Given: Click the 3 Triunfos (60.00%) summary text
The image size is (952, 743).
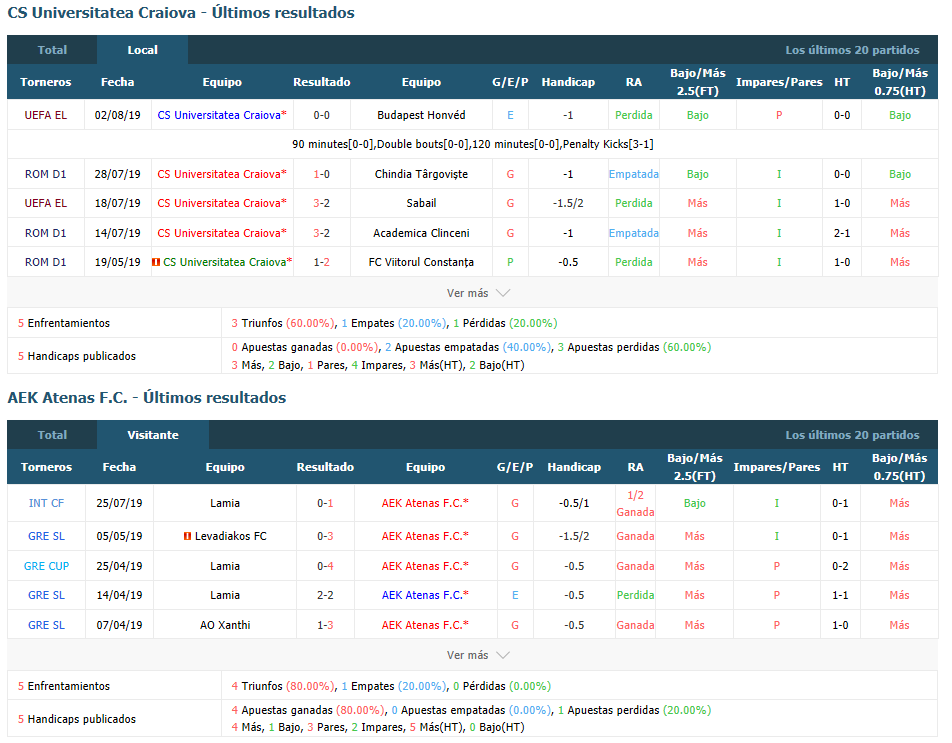Looking at the screenshot, I should point(283,323).
